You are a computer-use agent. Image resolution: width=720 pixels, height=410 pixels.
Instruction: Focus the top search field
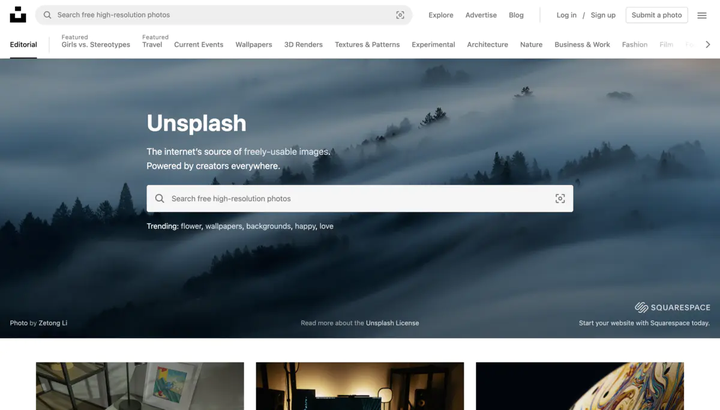(x=224, y=15)
